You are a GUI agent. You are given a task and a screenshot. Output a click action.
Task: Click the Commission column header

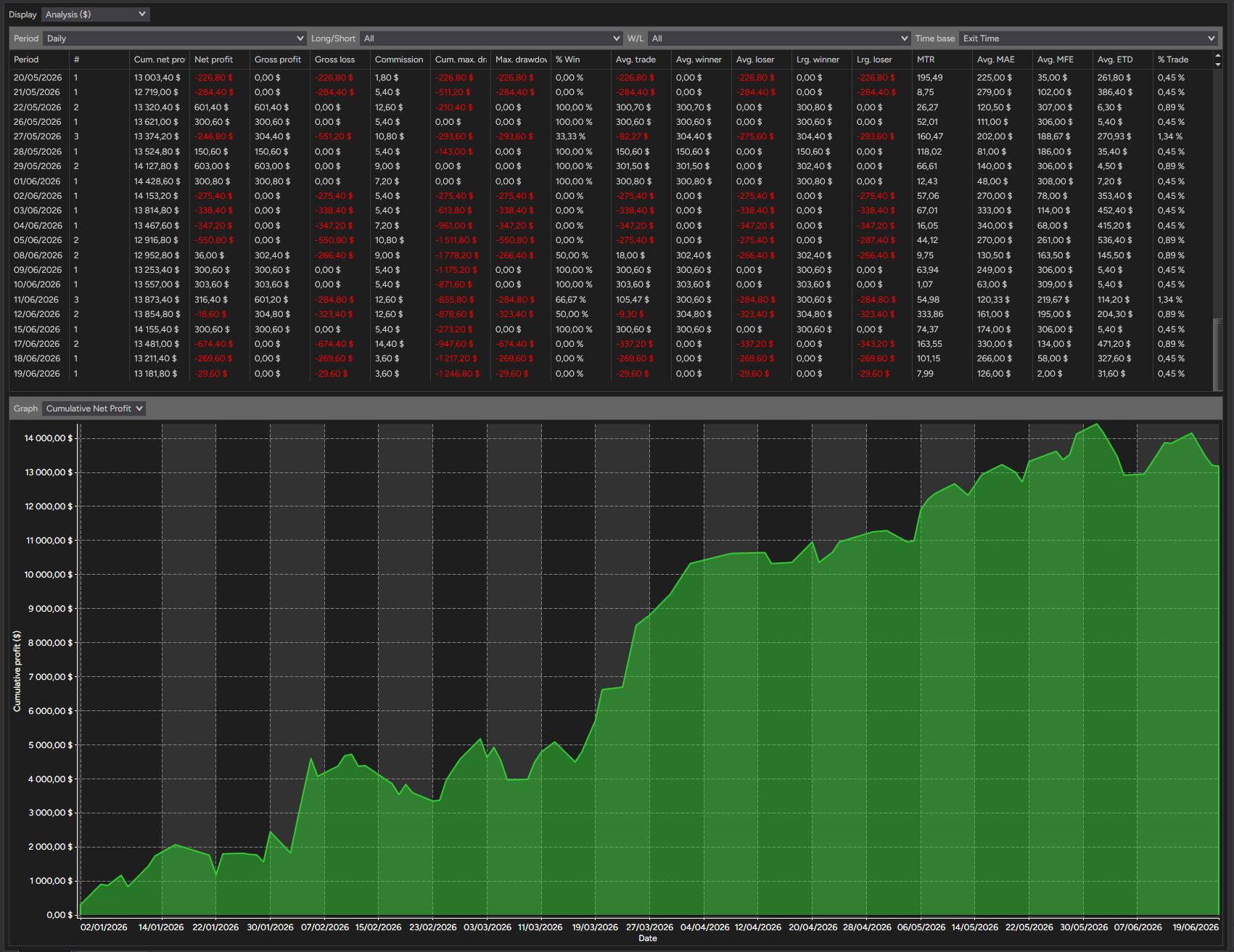coord(400,59)
